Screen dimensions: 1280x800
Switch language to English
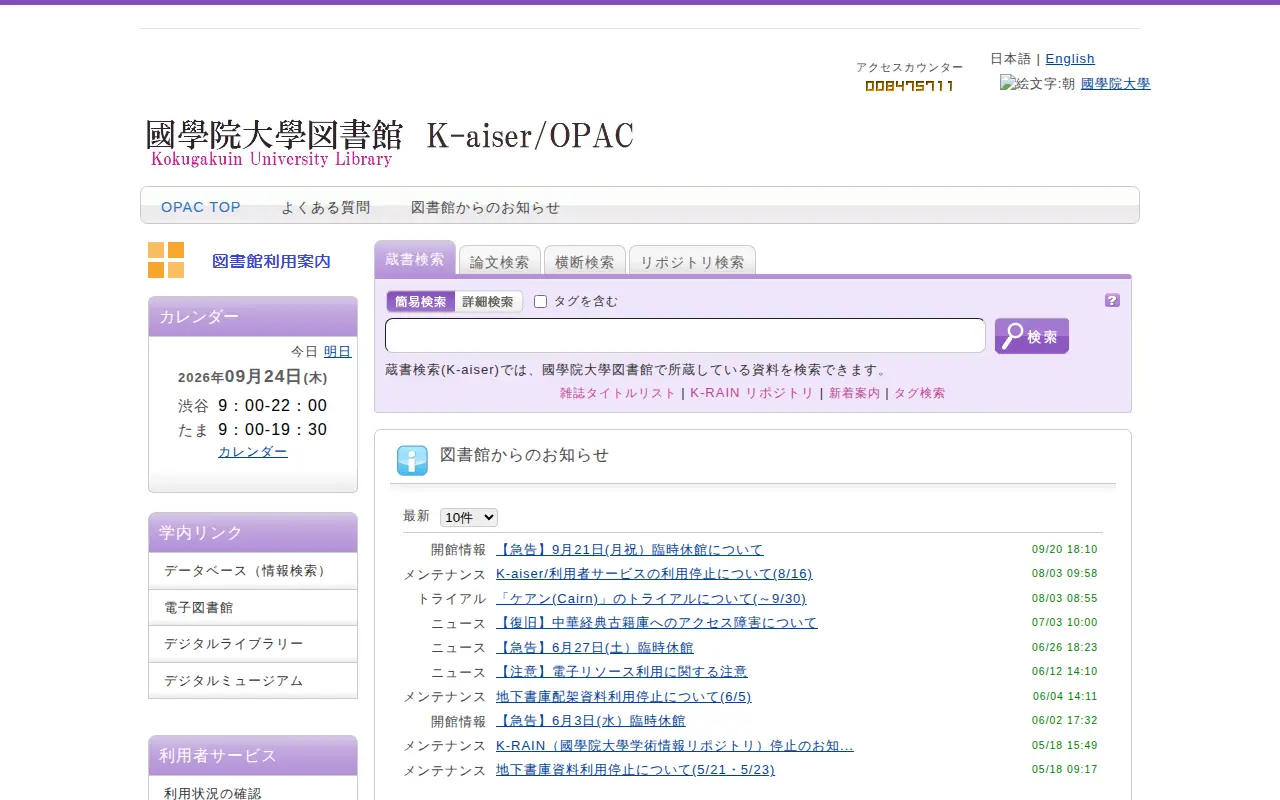(1070, 59)
